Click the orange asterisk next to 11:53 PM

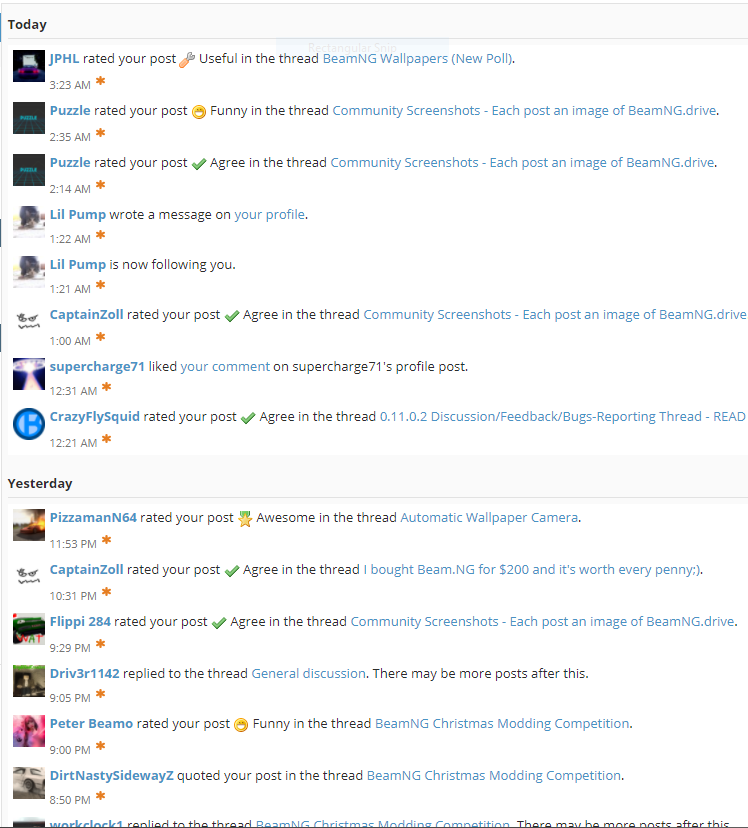tap(106, 540)
